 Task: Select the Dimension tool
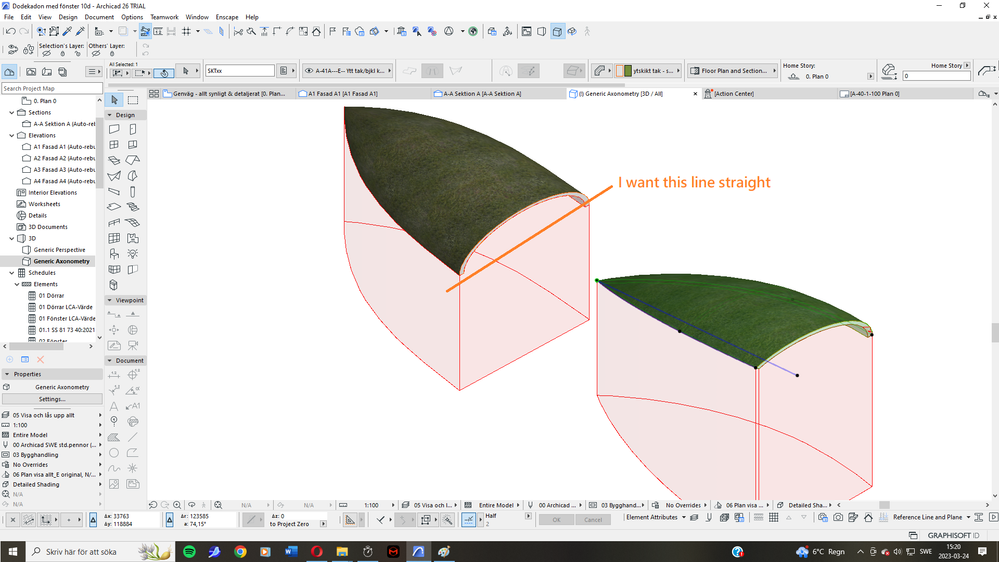[x=114, y=375]
